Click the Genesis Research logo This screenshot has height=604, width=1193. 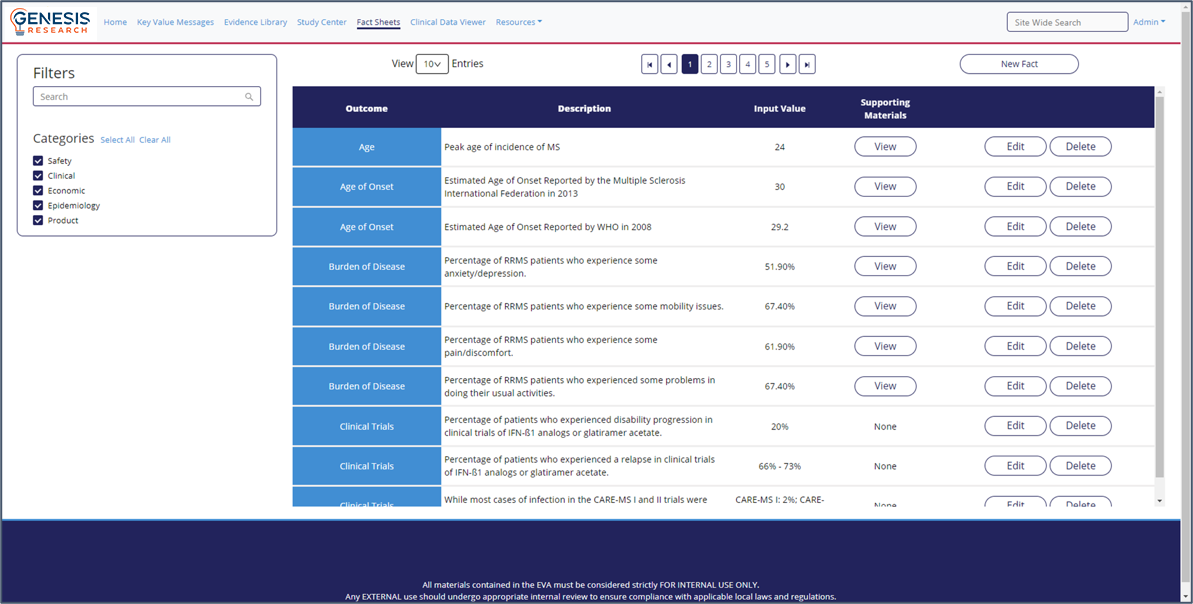coord(50,22)
